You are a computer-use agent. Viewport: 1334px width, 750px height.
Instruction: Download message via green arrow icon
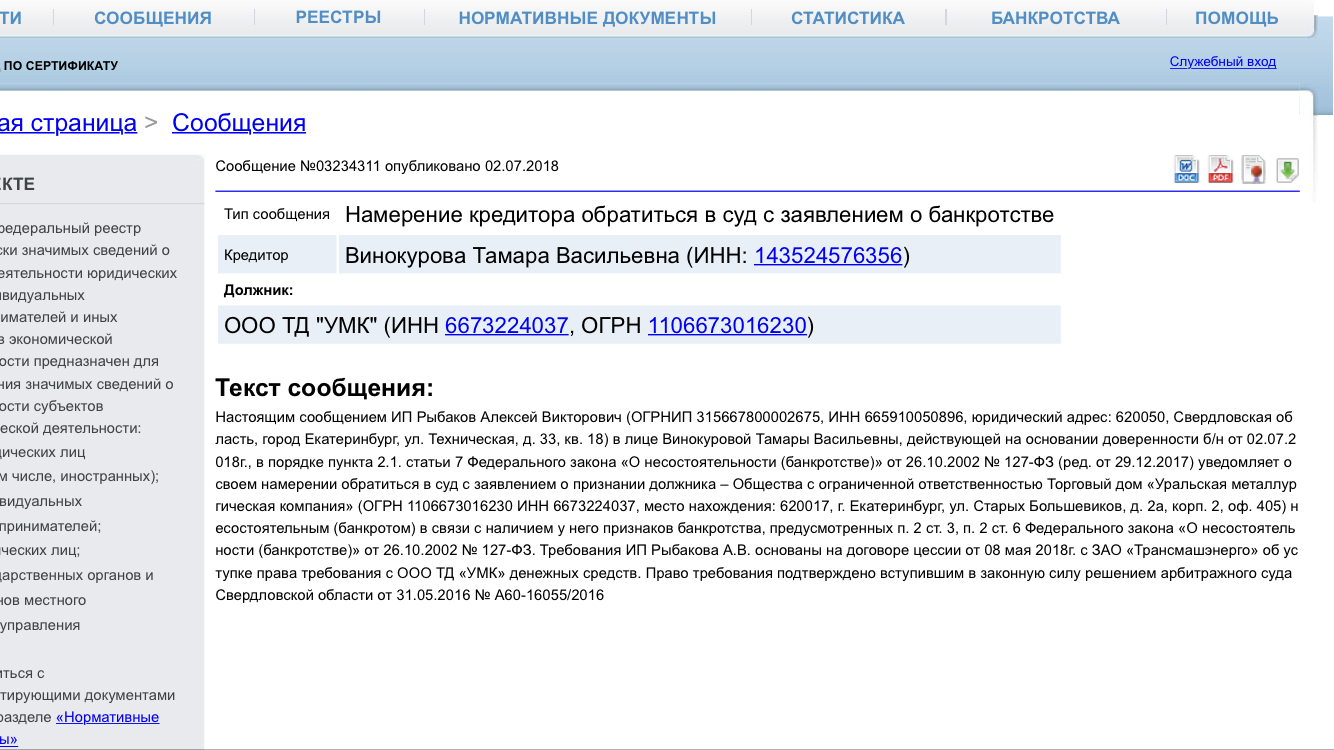1288,170
